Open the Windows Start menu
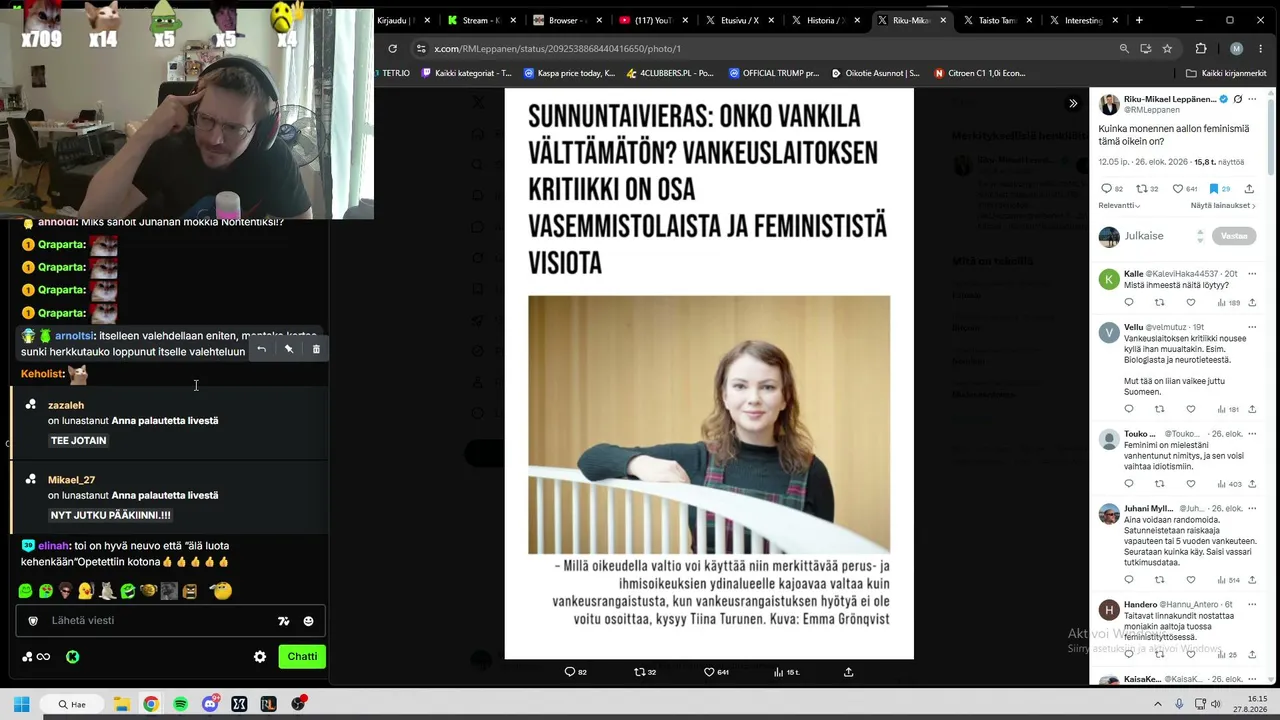The height and width of the screenshot is (720, 1280). [22, 704]
